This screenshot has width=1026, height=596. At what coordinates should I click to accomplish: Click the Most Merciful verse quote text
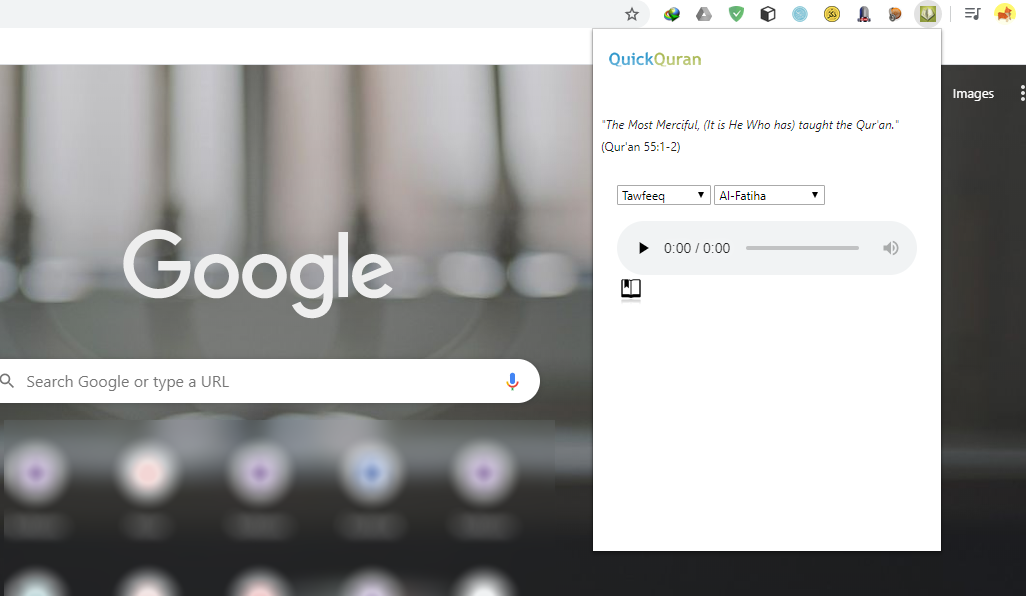point(750,125)
